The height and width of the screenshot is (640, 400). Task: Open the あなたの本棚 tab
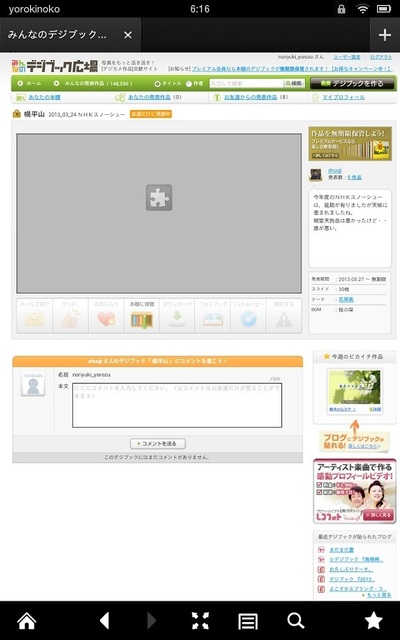coord(44,97)
